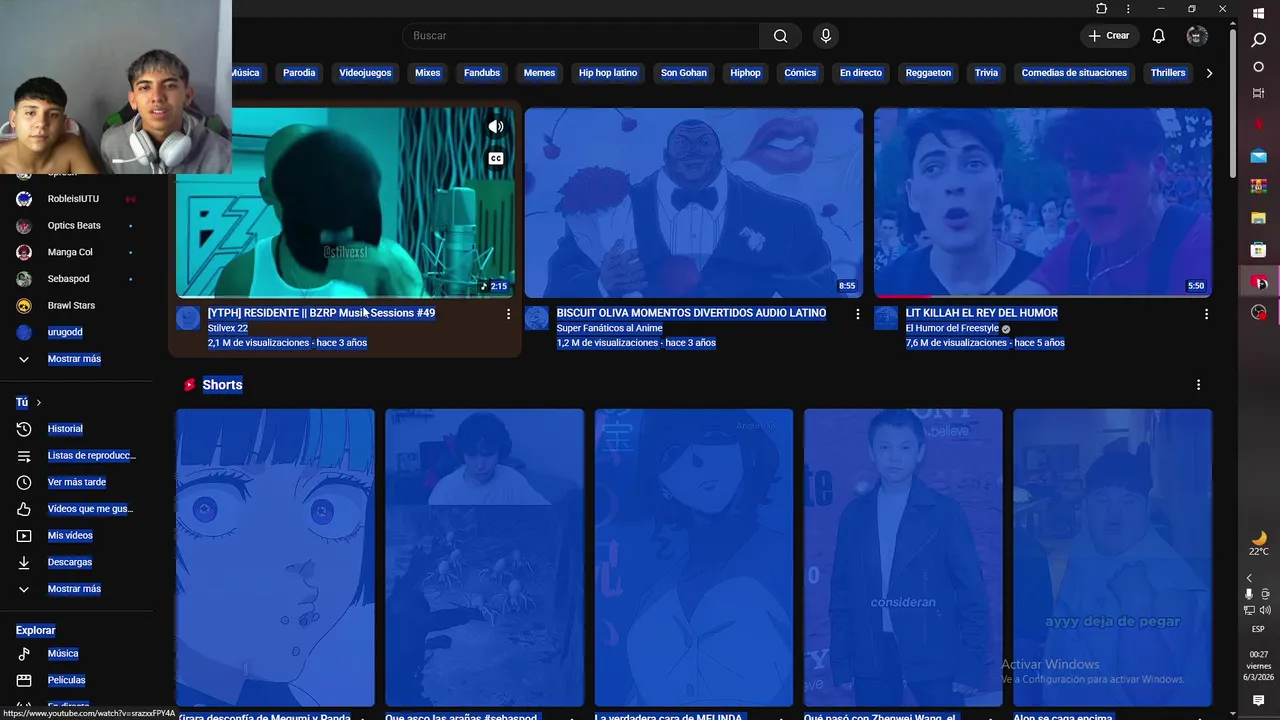Select the Reggaeton category chip
The height and width of the screenshot is (720, 1280).
coord(928,73)
